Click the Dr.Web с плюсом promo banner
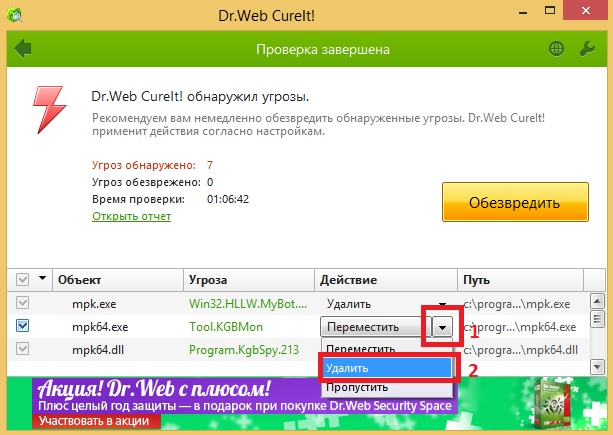 tap(306, 403)
